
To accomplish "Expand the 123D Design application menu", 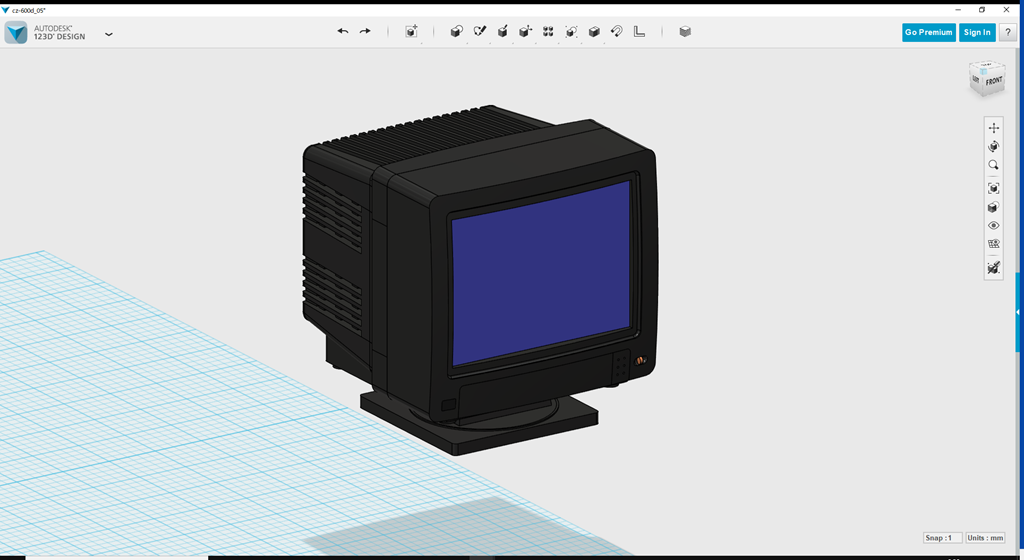I will point(109,34).
